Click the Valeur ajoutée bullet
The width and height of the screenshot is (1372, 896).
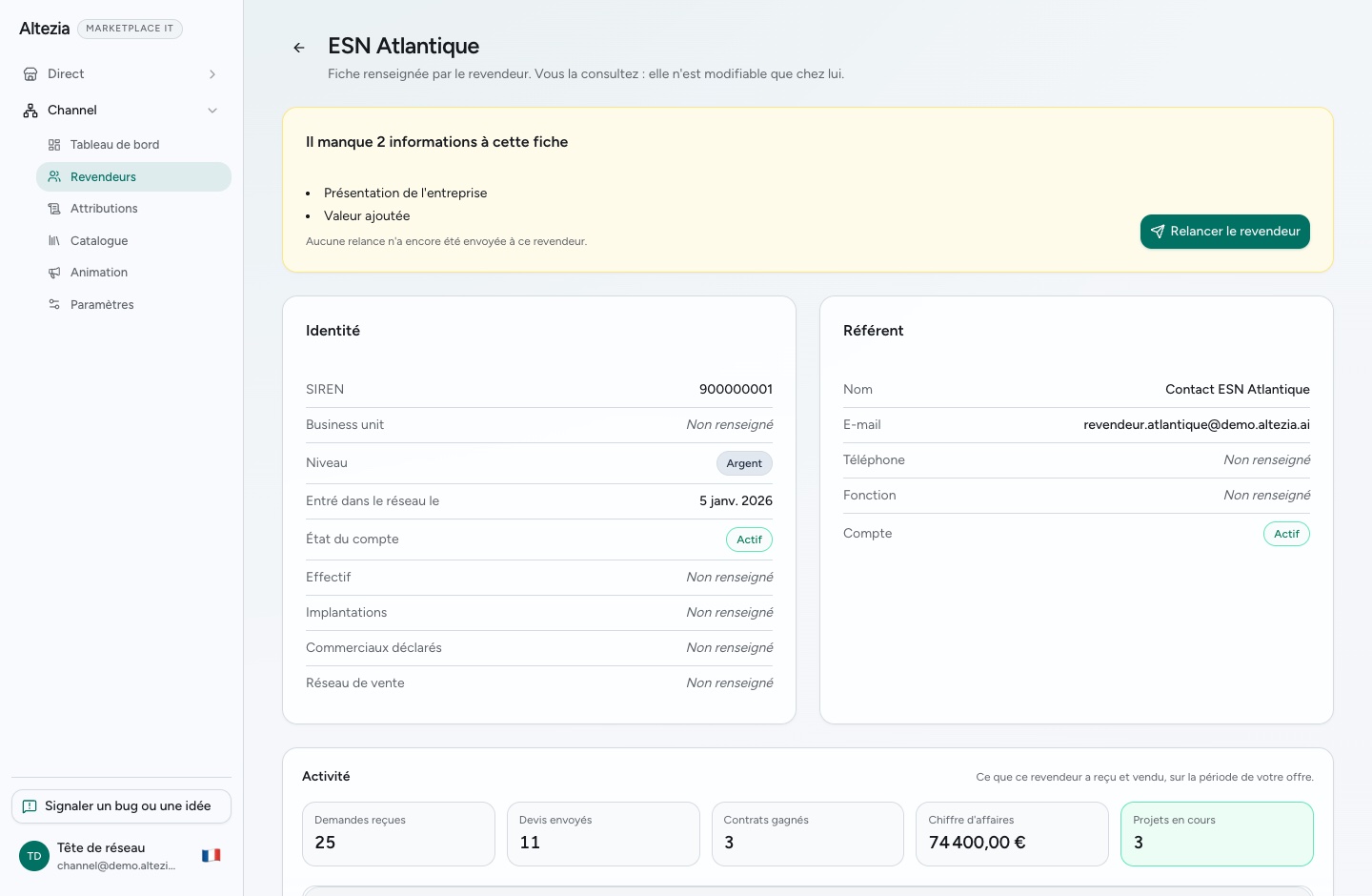[367, 216]
